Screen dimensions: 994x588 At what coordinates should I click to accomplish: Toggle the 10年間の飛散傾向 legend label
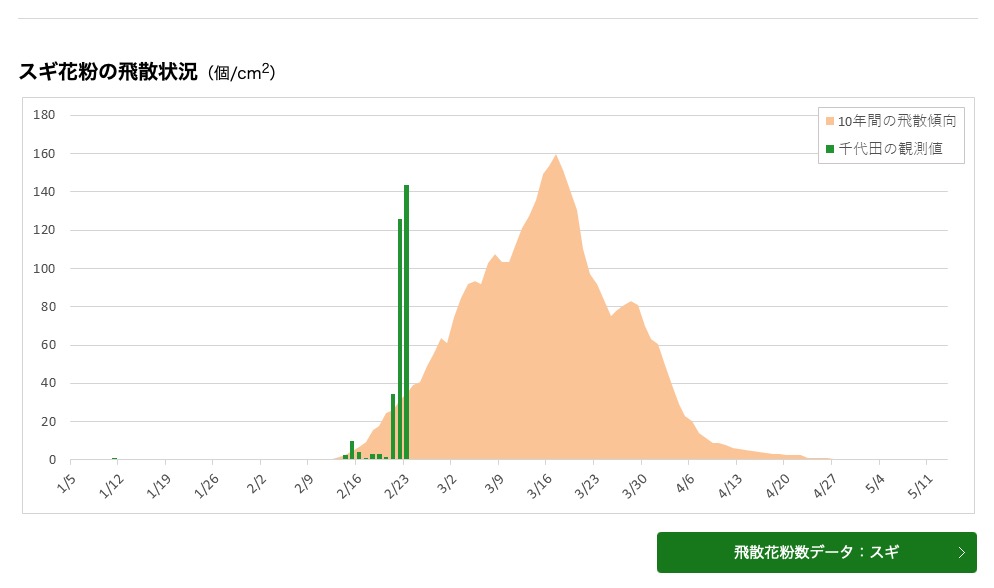pyautogui.click(x=897, y=121)
